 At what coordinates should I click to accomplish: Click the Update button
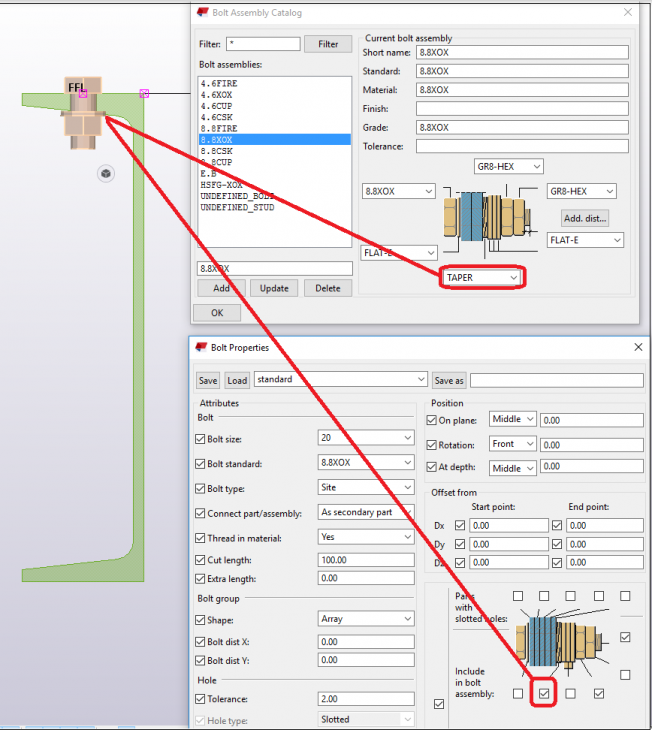[274, 288]
